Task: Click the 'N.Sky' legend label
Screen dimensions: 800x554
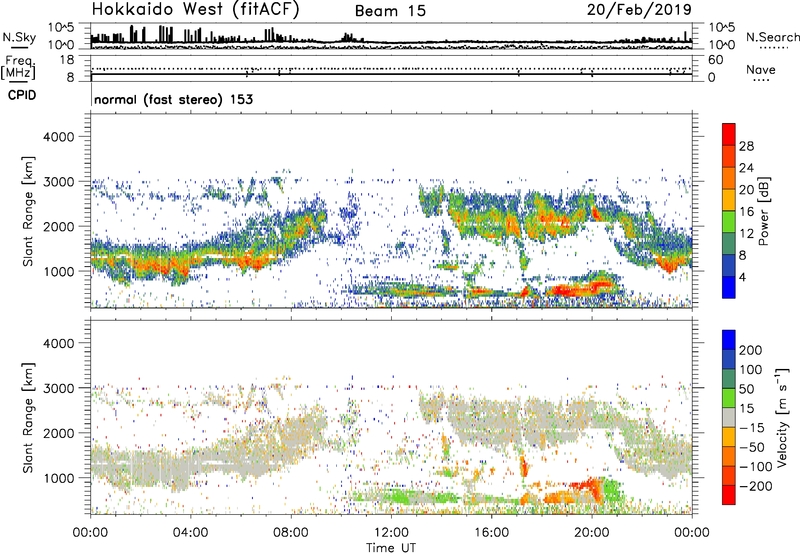Action: 19,37
